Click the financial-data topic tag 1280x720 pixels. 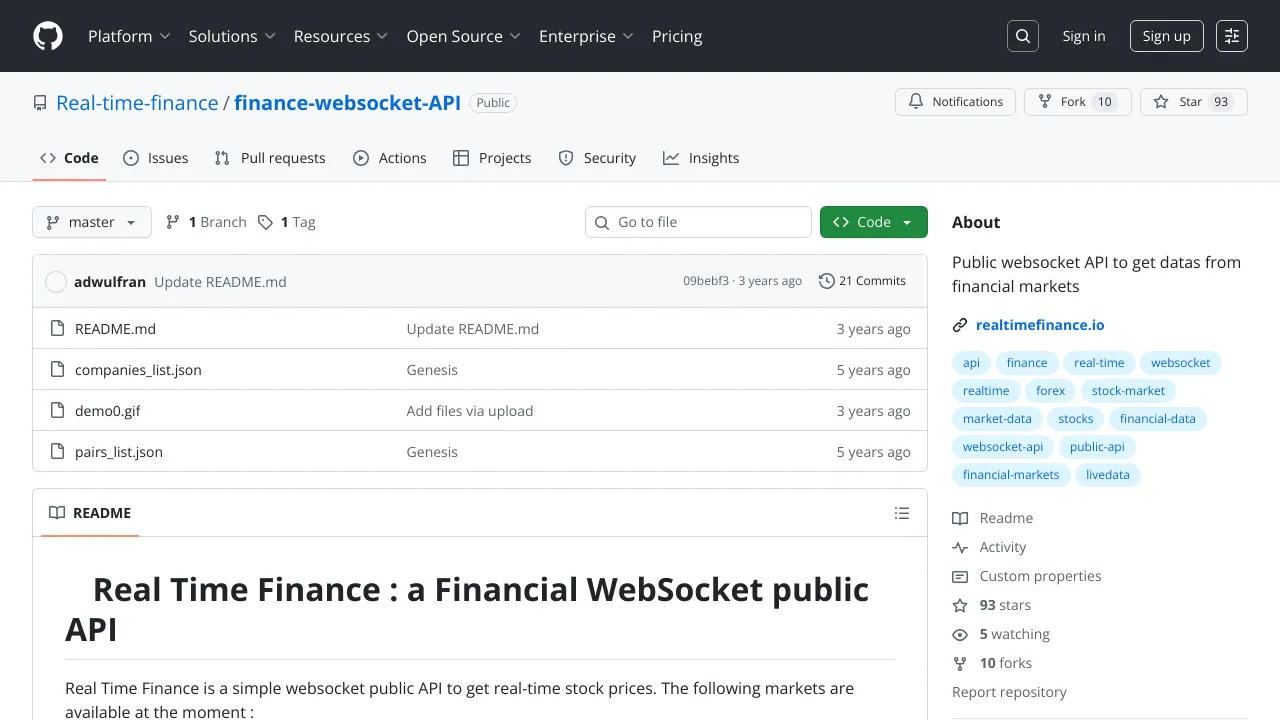tap(1158, 419)
